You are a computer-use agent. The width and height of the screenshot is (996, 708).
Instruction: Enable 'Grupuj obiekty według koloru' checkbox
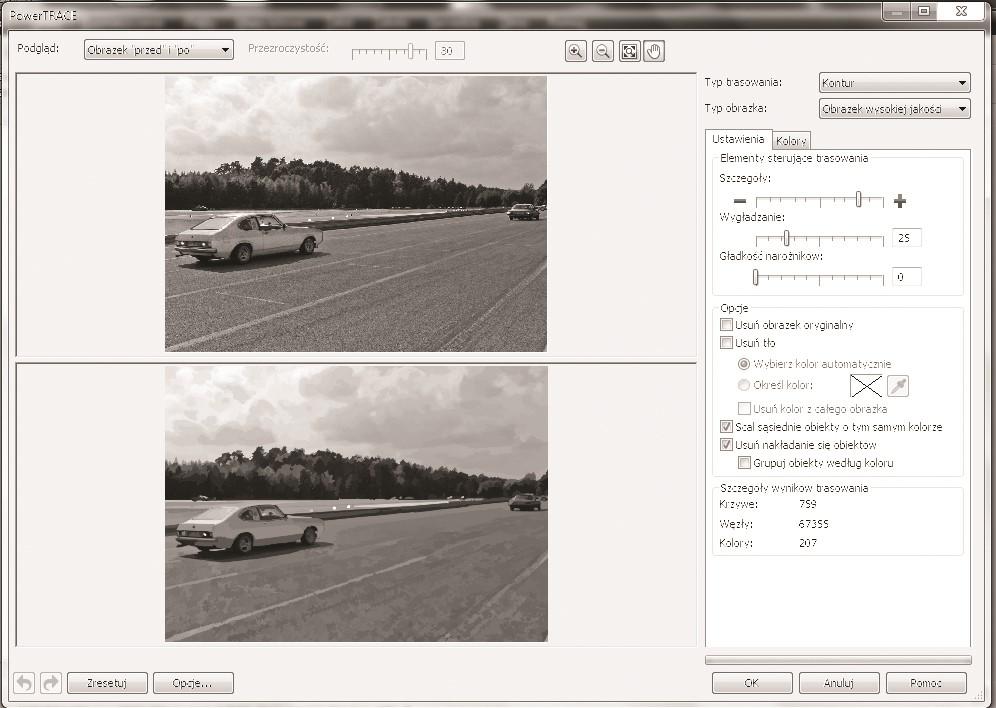(744, 462)
